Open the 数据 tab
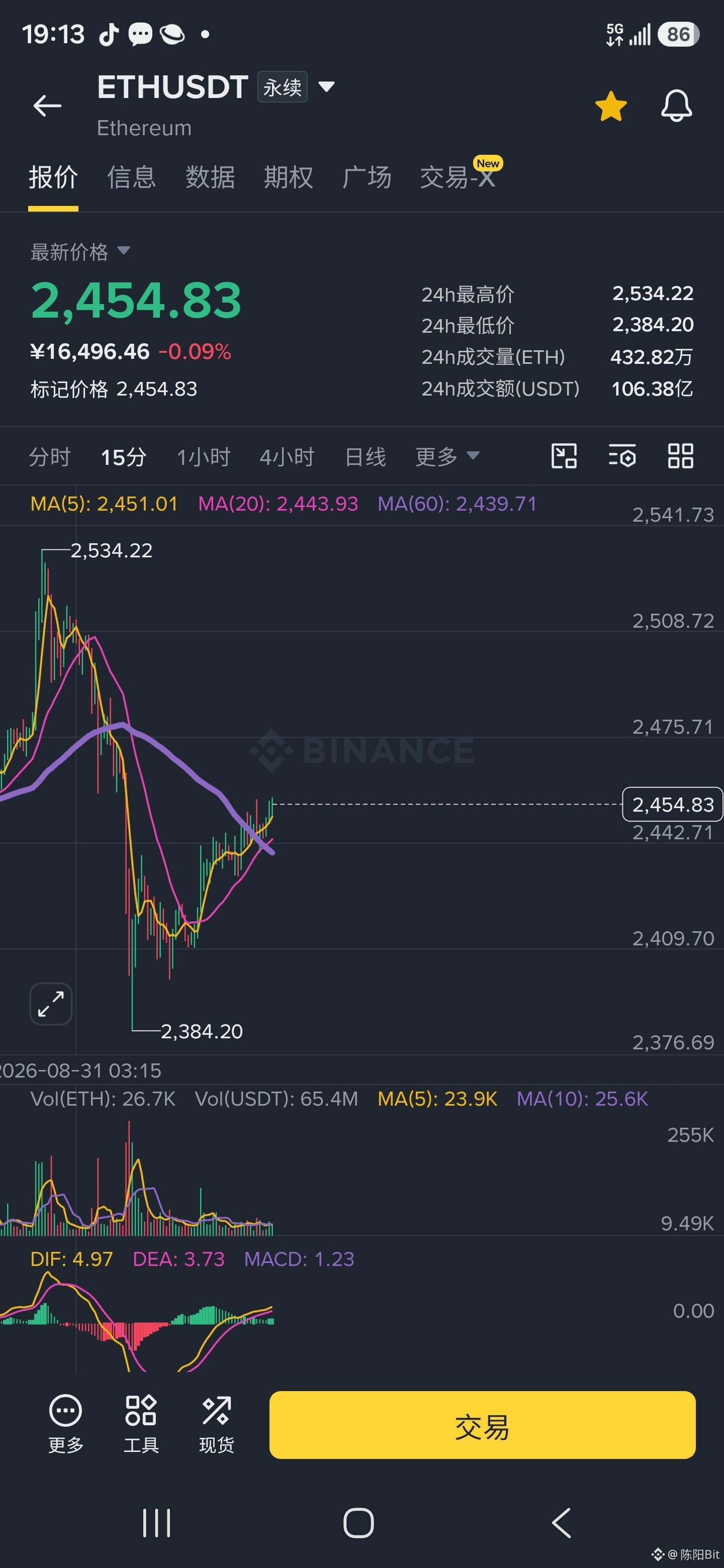 210,177
